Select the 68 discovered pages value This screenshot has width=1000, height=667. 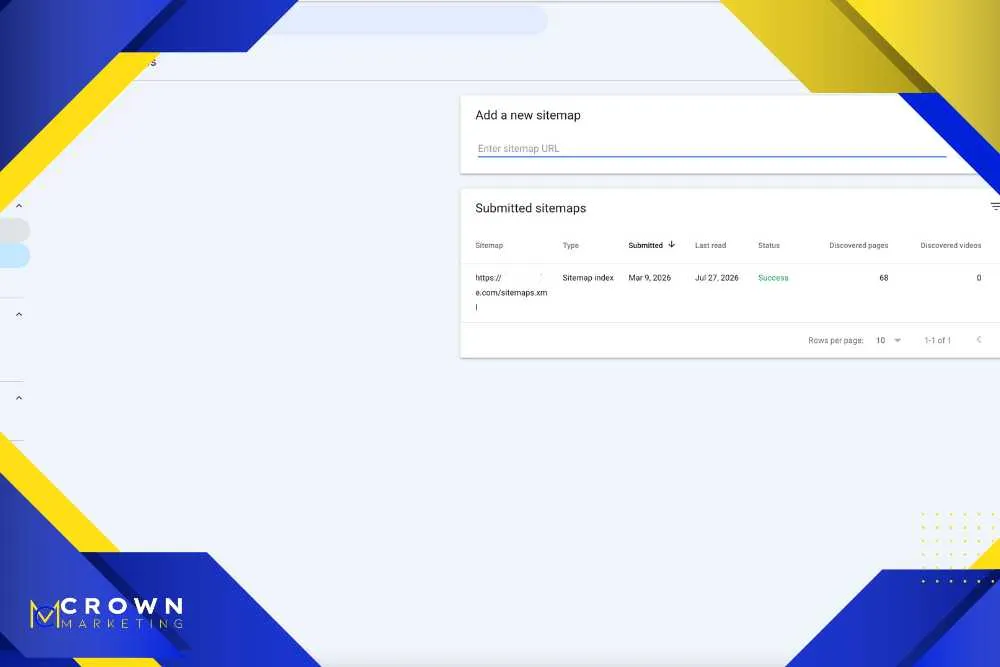[883, 278]
